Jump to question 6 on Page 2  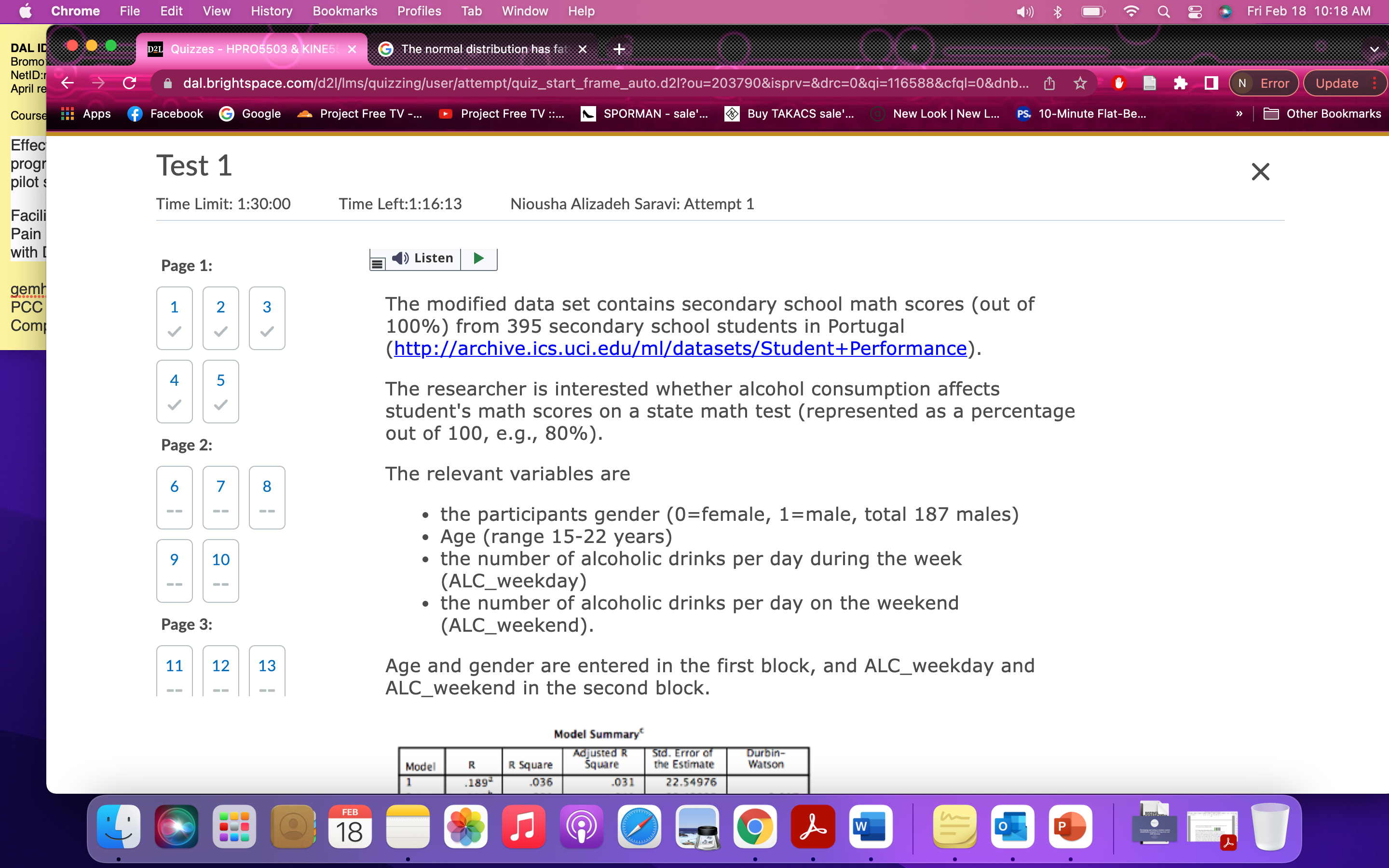click(174, 497)
